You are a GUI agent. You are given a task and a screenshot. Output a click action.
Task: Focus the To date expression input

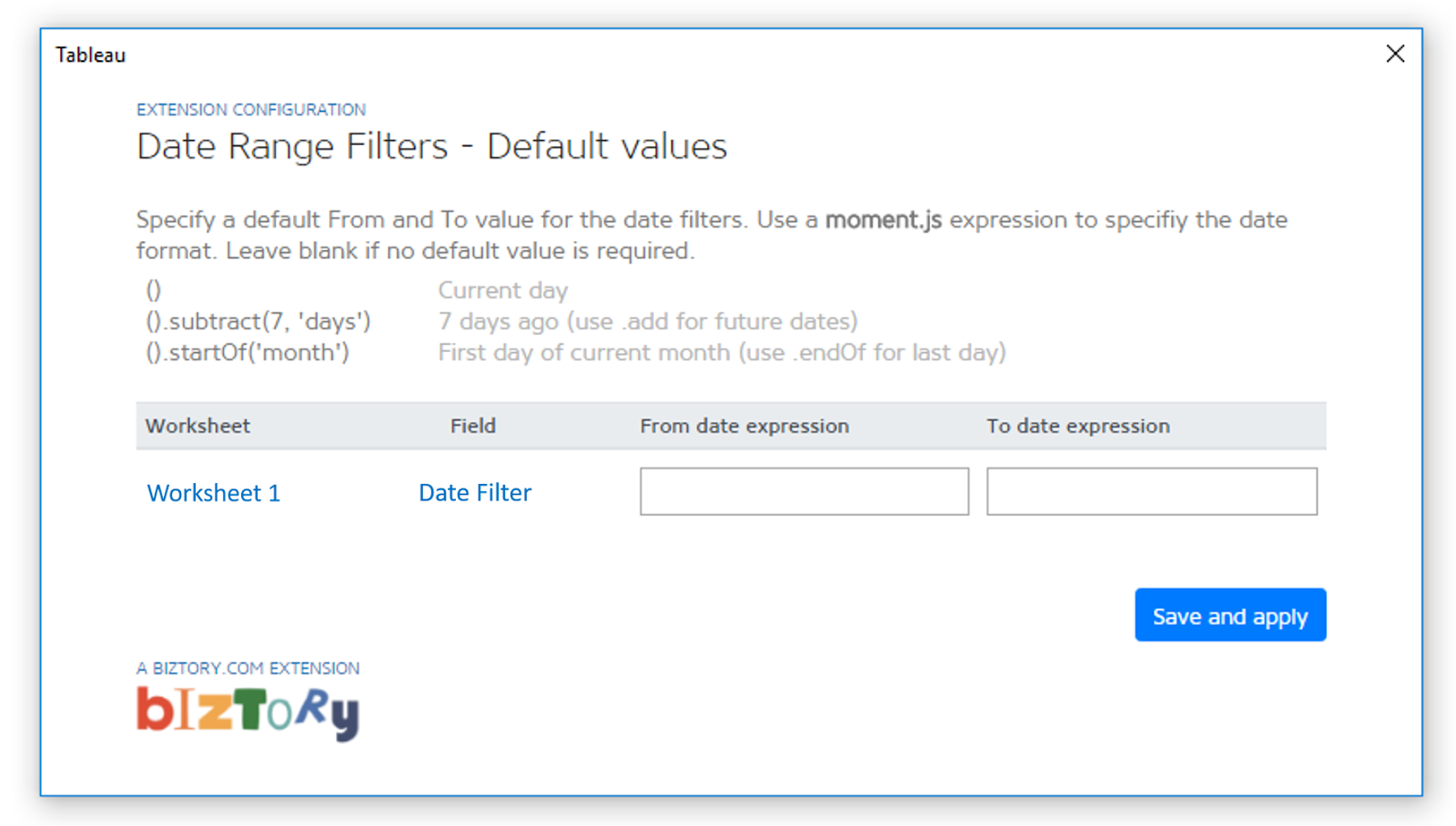point(1151,492)
